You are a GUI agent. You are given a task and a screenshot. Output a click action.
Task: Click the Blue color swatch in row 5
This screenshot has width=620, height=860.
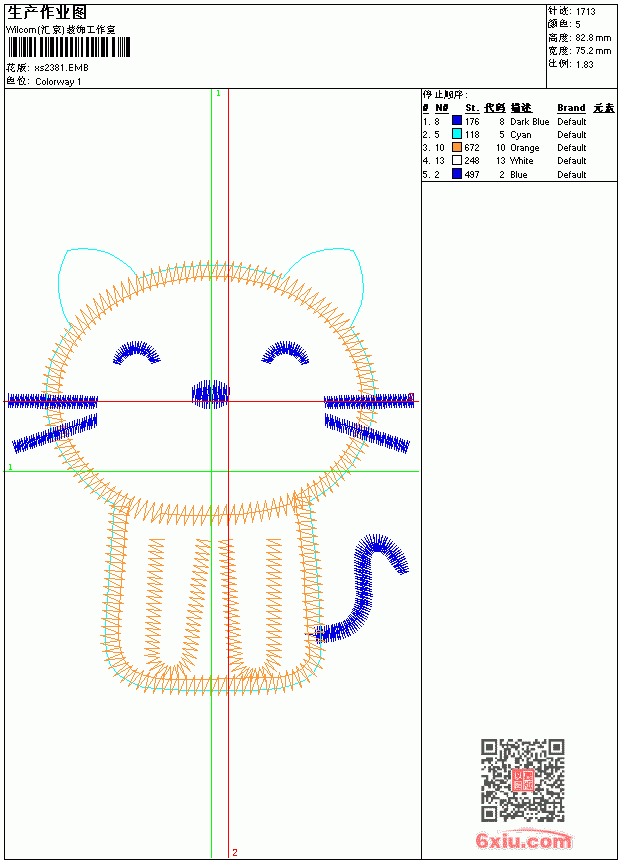(x=456, y=174)
